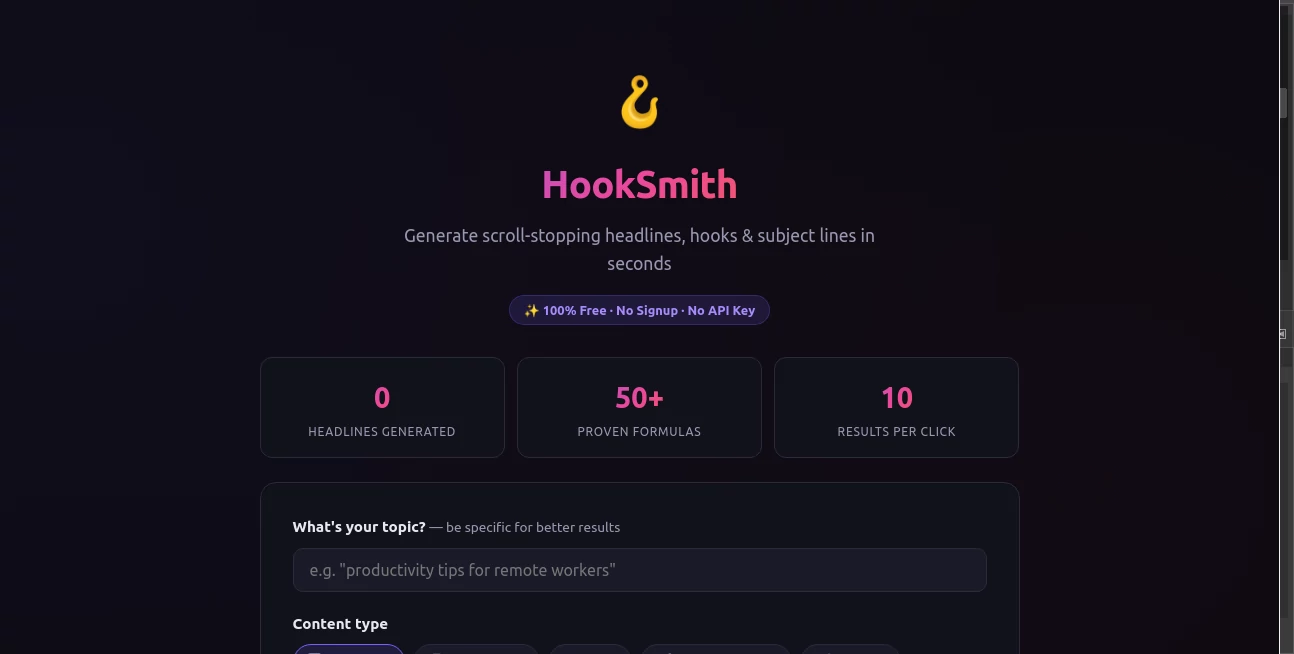The width and height of the screenshot is (1294, 654).
Task: Click the hook emoji logo
Action: point(639,101)
